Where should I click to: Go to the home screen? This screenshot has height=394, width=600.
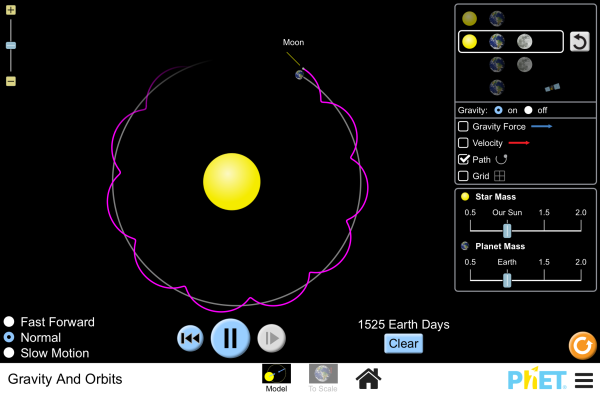(368, 378)
